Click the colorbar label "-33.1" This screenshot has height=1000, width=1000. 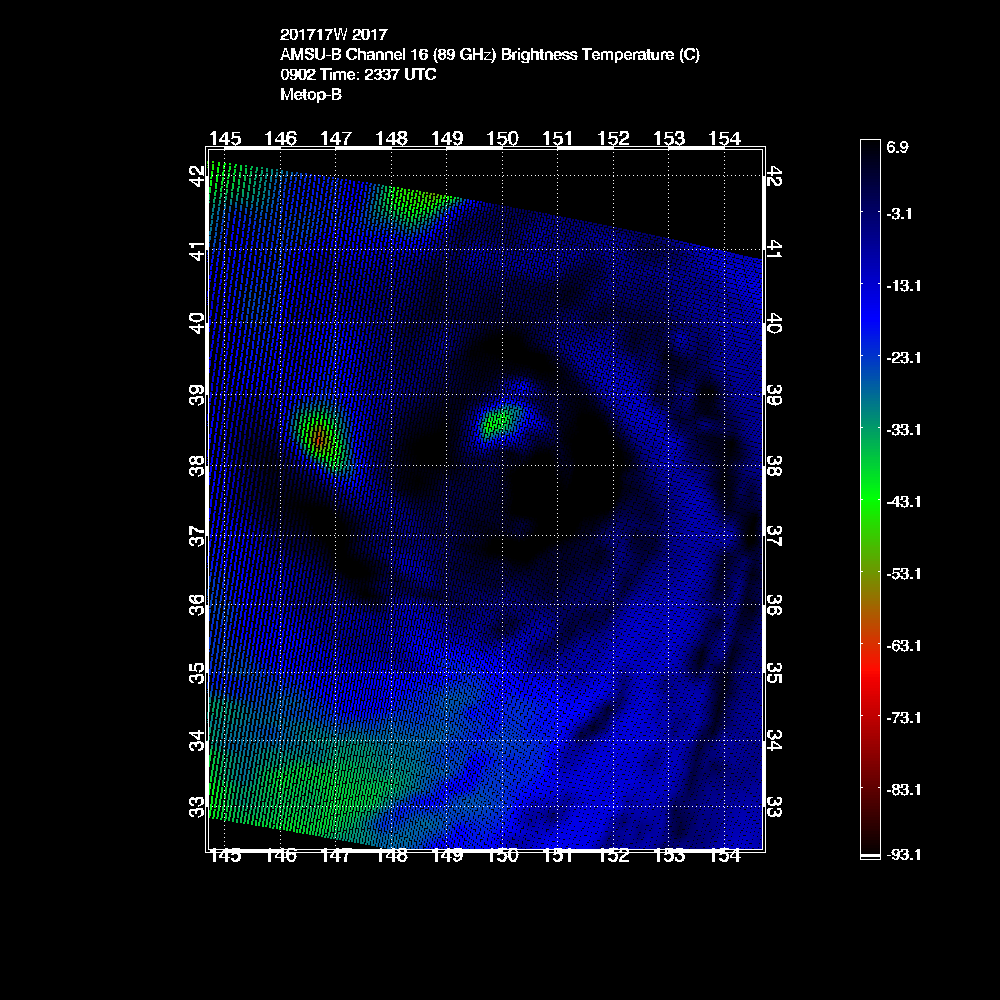point(903,430)
